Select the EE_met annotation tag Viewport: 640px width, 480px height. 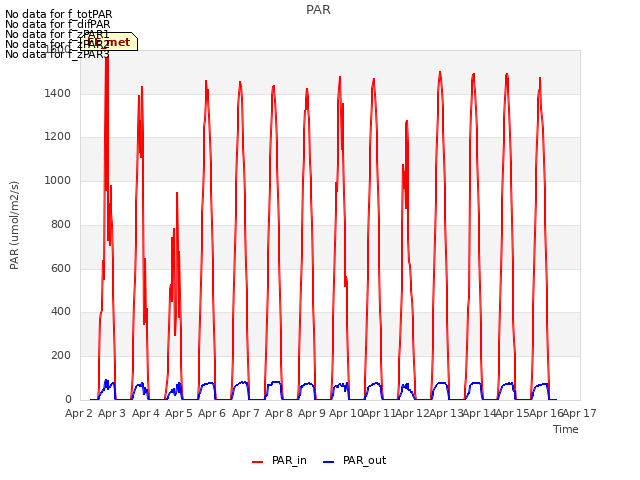(109, 42)
